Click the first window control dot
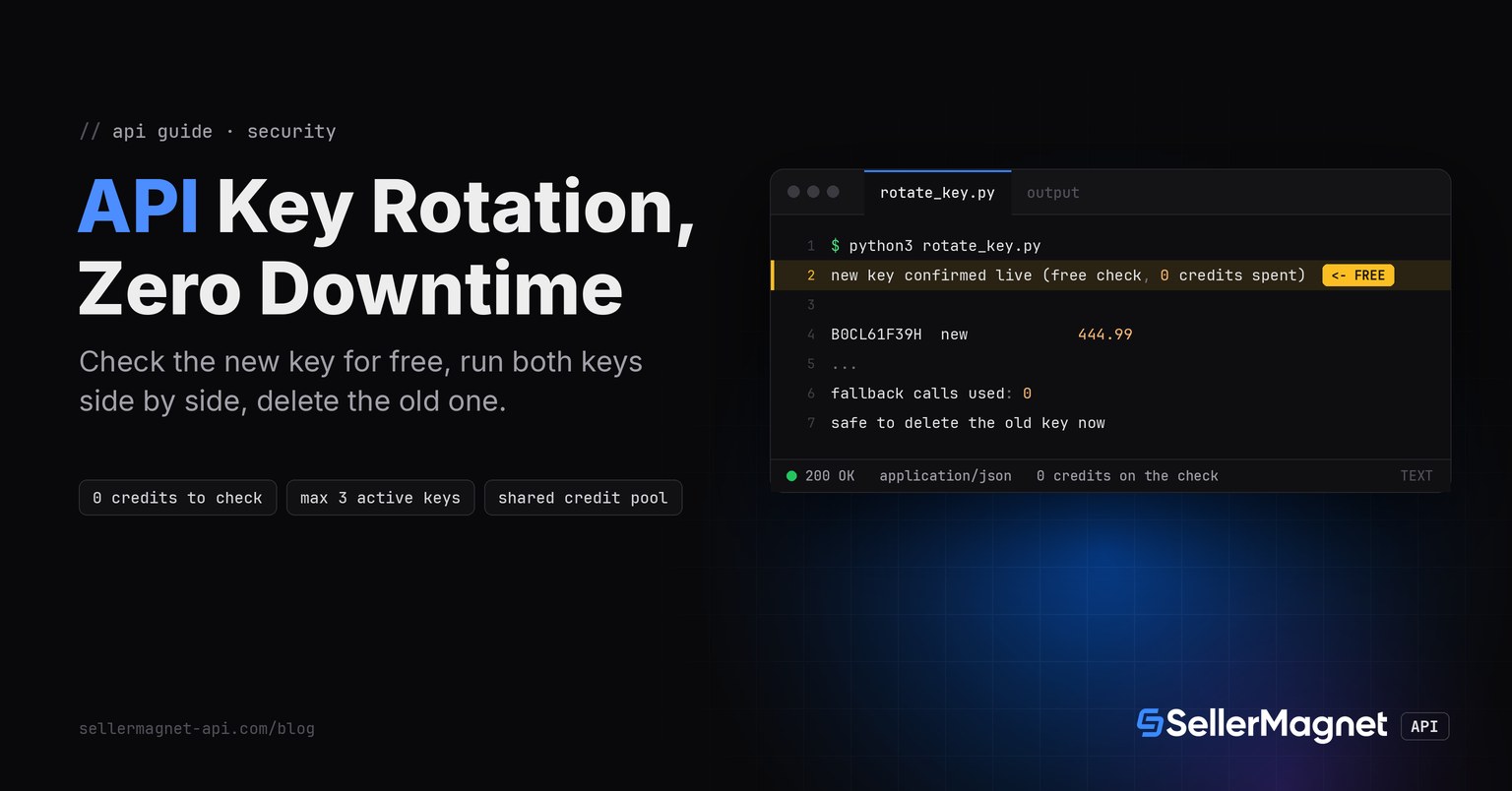The height and width of the screenshot is (791, 1512). (x=793, y=192)
